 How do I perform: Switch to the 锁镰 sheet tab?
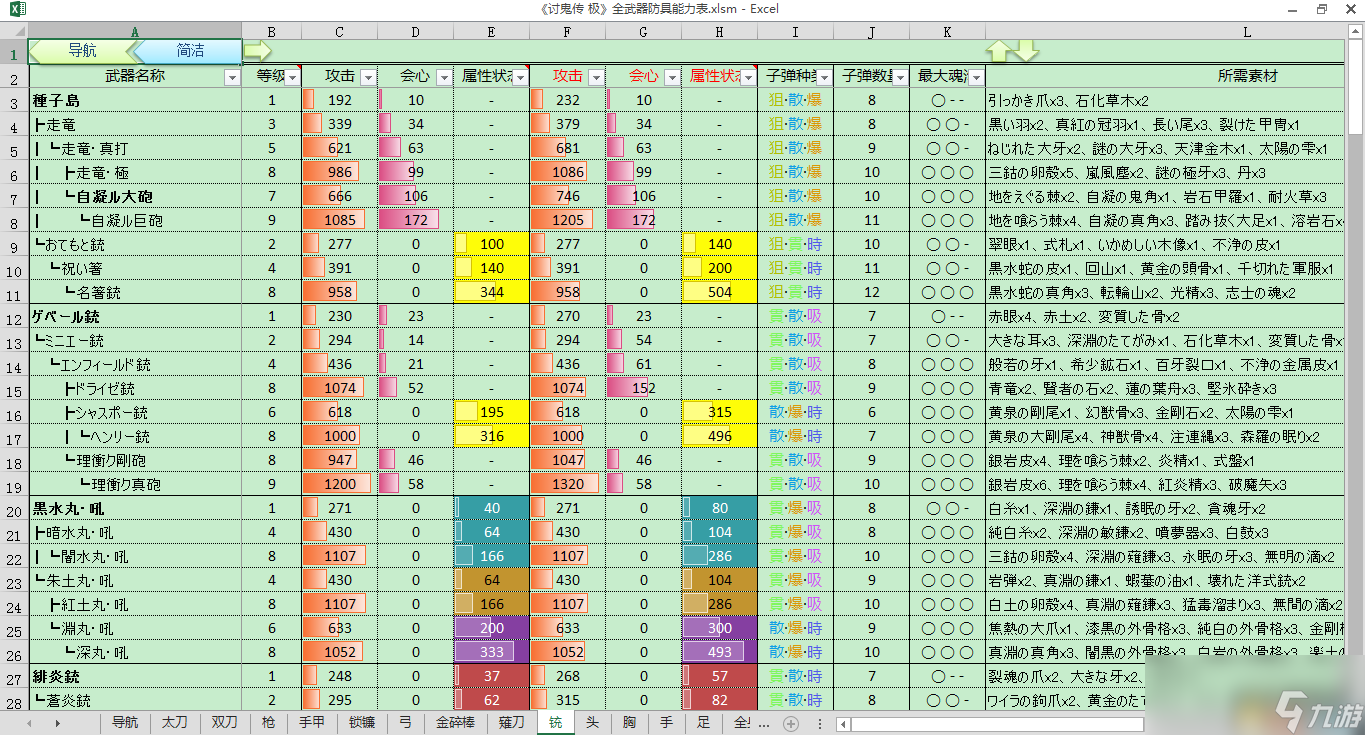point(361,723)
